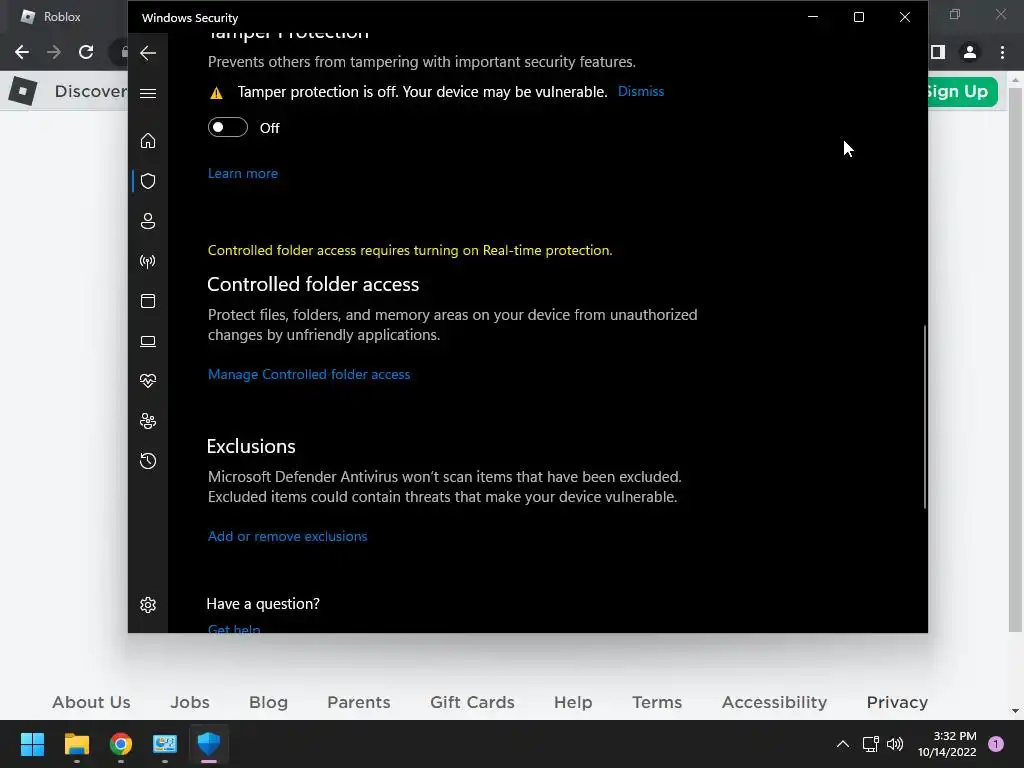Open Chrome profile avatar icon
The height and width of the screenshot is (768, 1024).
(x=970, y=52)
